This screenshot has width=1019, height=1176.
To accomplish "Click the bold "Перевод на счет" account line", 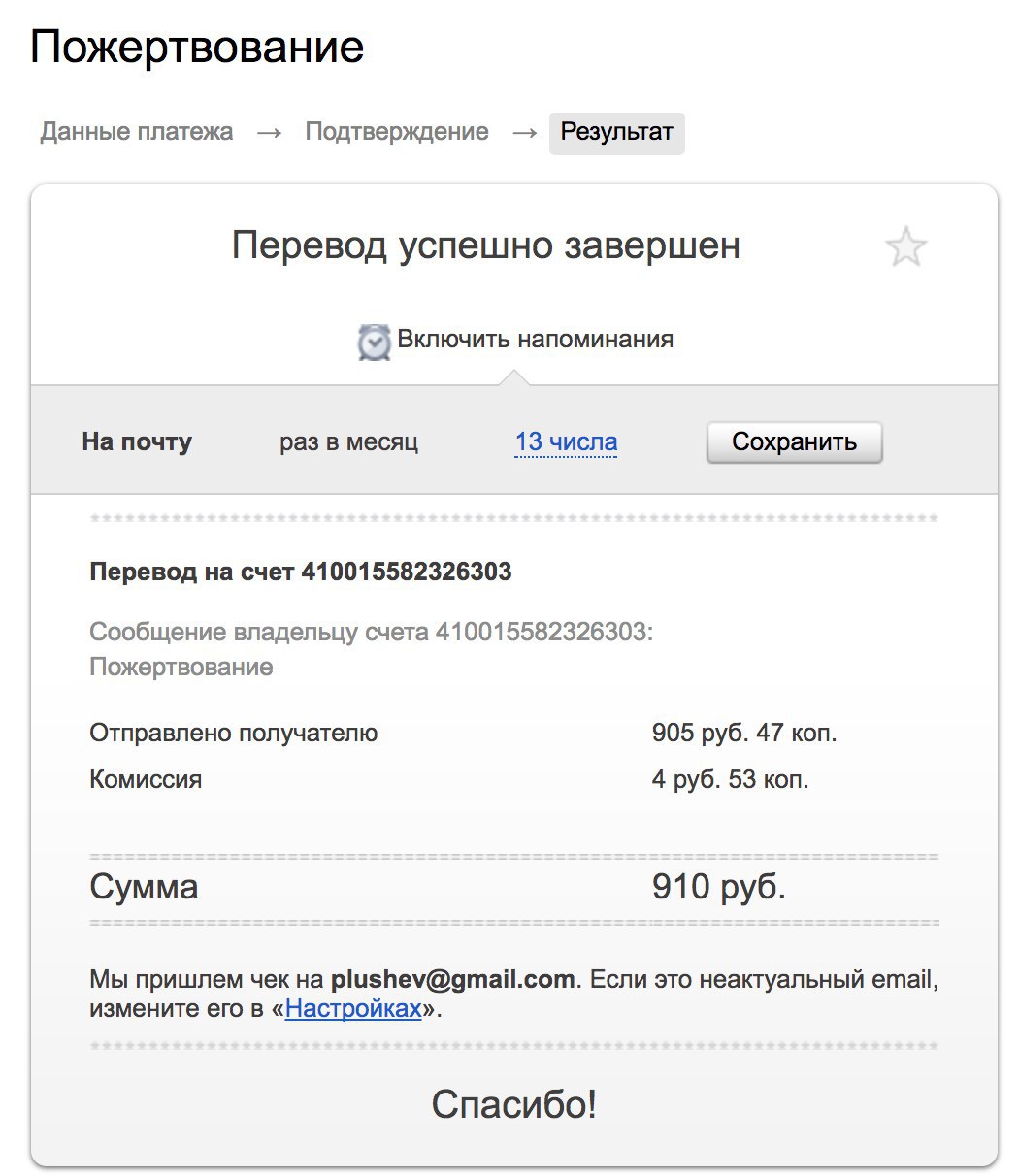I will click(x=300, y=572).
